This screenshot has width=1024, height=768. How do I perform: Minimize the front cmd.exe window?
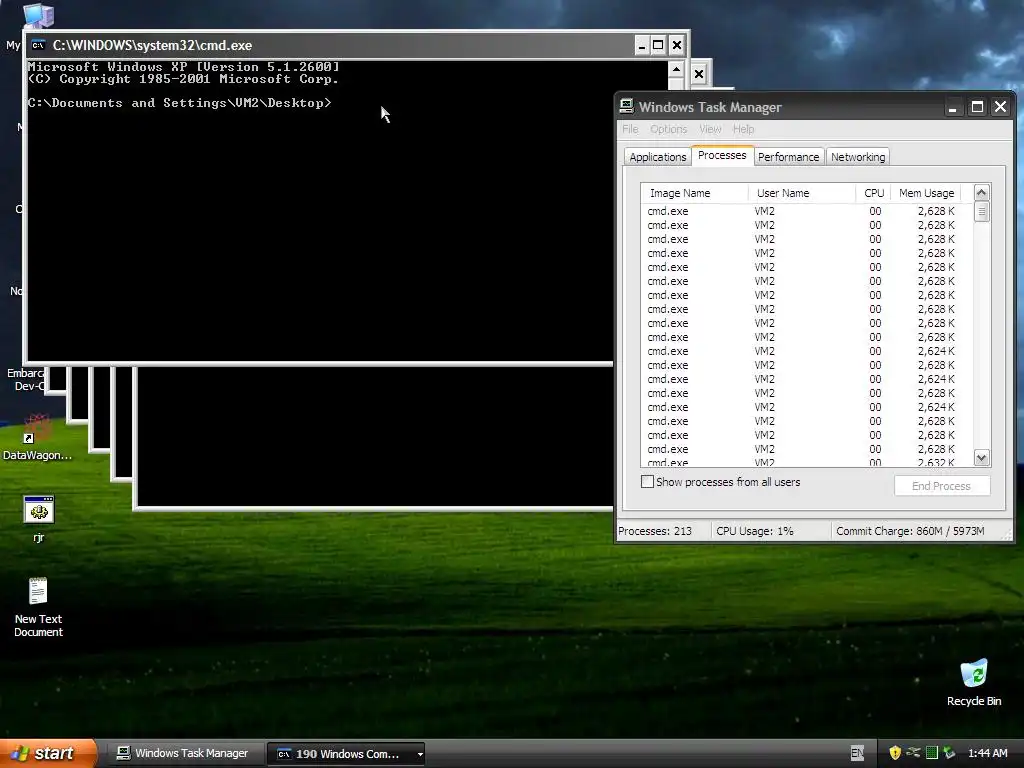[x=642, y=45]
